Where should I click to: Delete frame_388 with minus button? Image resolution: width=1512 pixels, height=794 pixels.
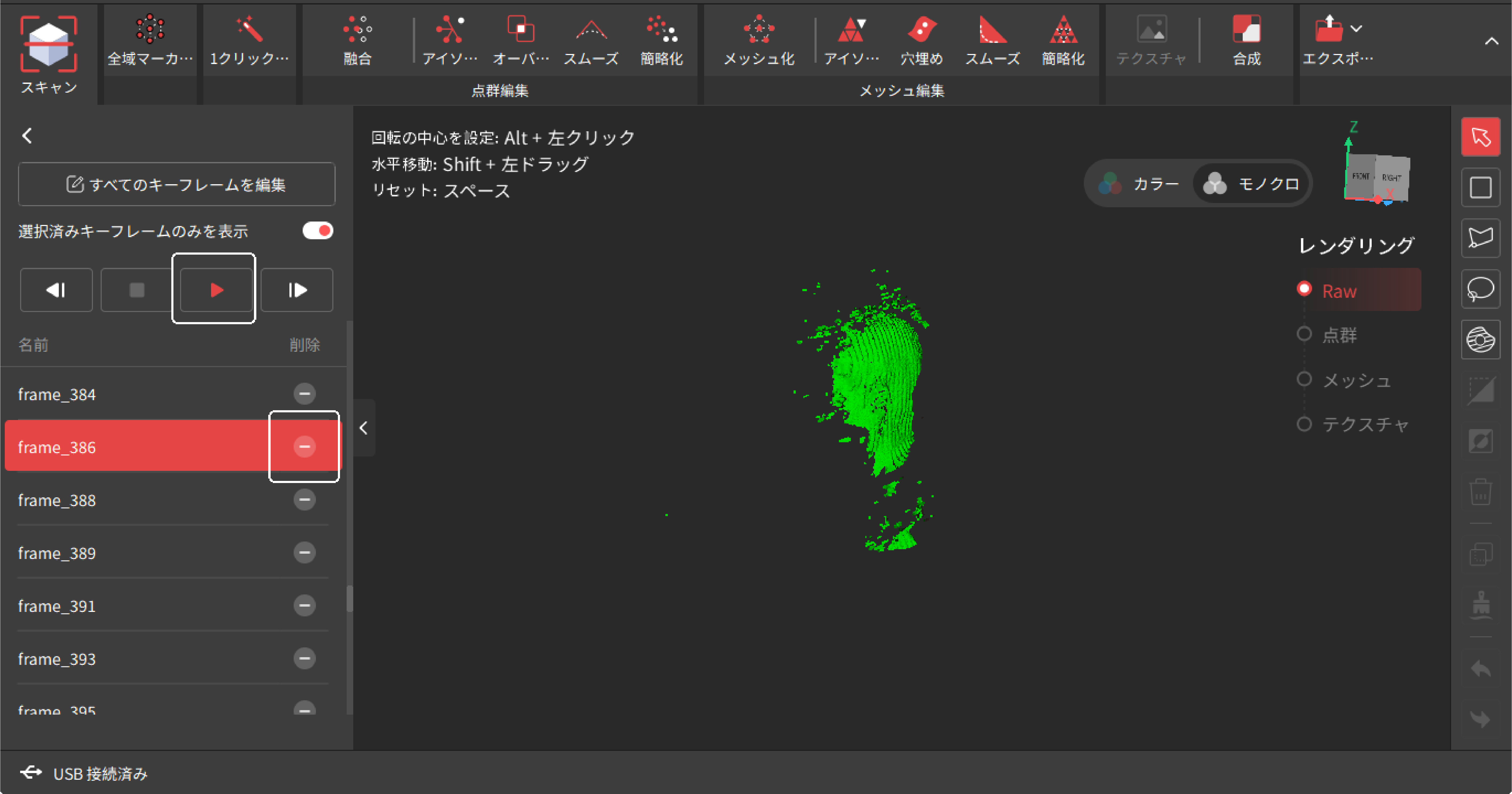pyautogui.click(x=305, y=499)
